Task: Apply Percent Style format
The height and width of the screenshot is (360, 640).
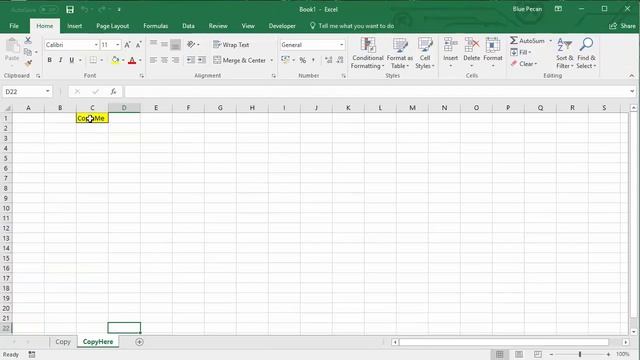Action: point(303,60)
